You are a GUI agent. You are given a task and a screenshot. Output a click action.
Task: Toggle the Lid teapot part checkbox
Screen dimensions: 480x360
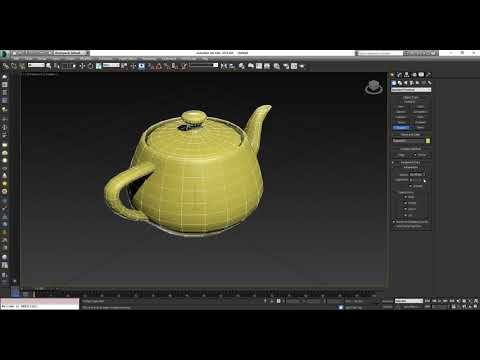pos(406,215)
